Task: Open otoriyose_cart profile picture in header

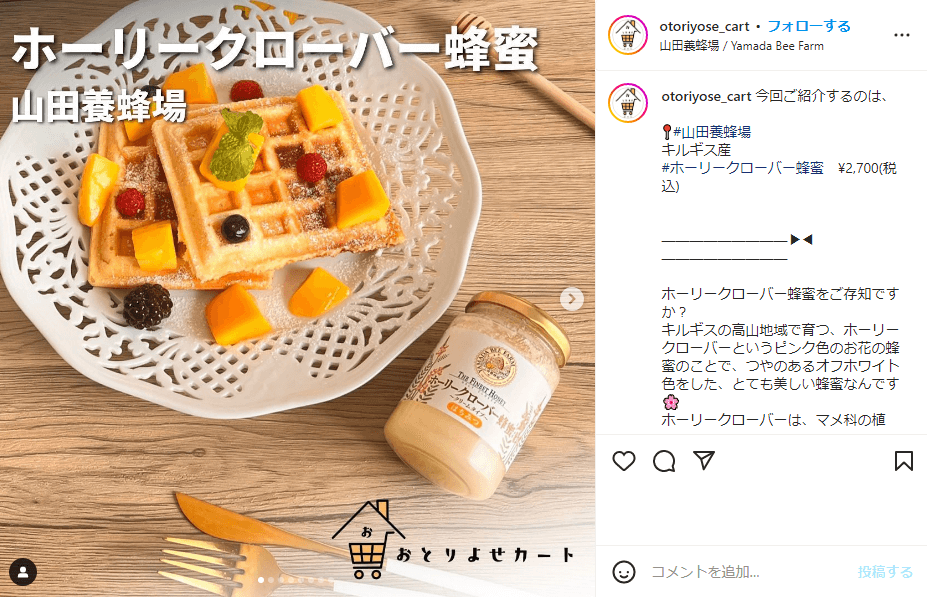Action: [628, 35]
